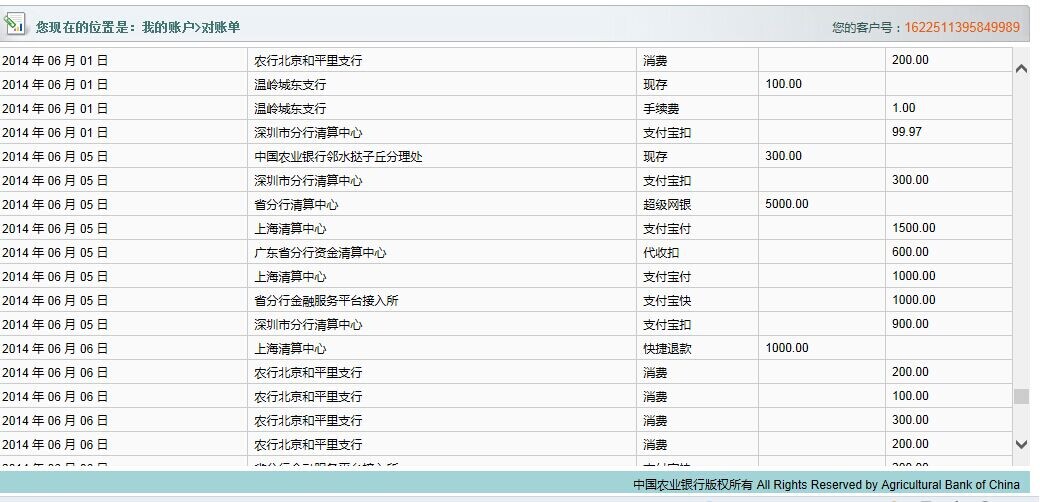Click the 1500.00 amount cell
1040x502 pixels.
point(913,227)
